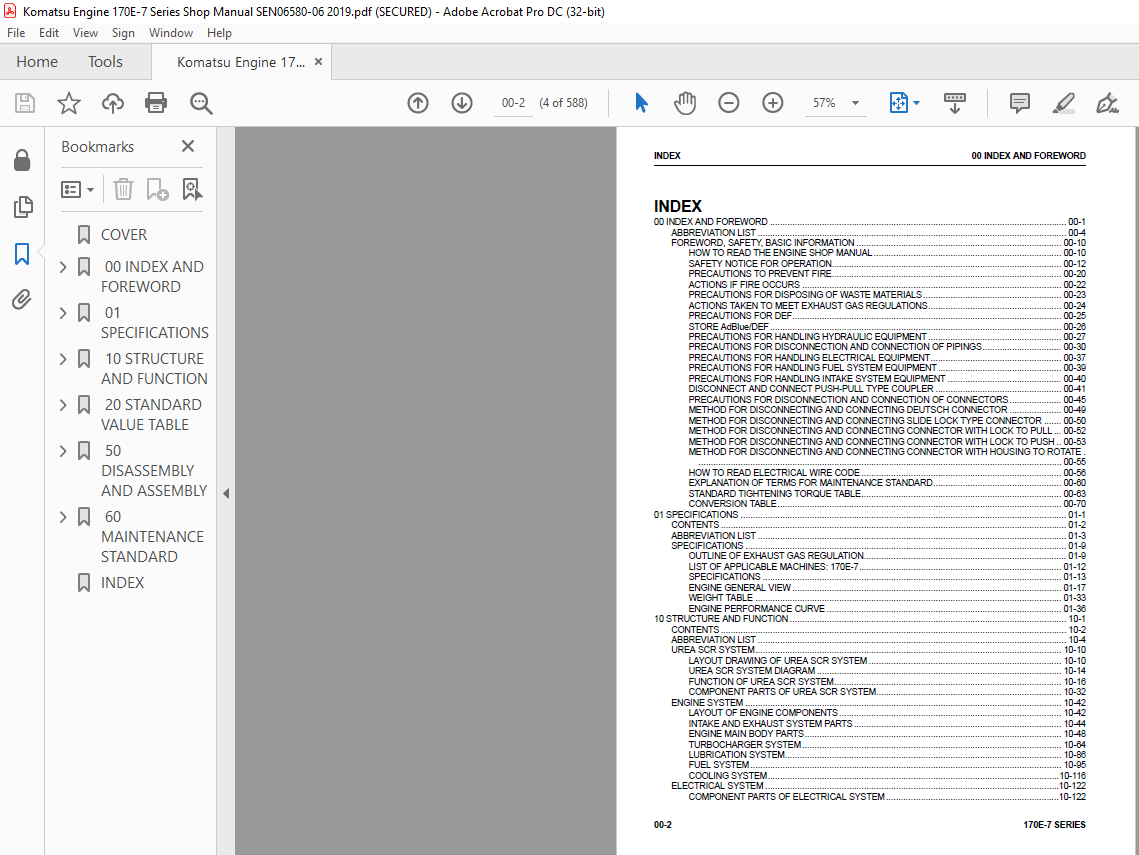Image resolution: width=1139 pixels, height=855 pixels.
Task: Select the highlight text pen tool
Action: point(1063,103)
